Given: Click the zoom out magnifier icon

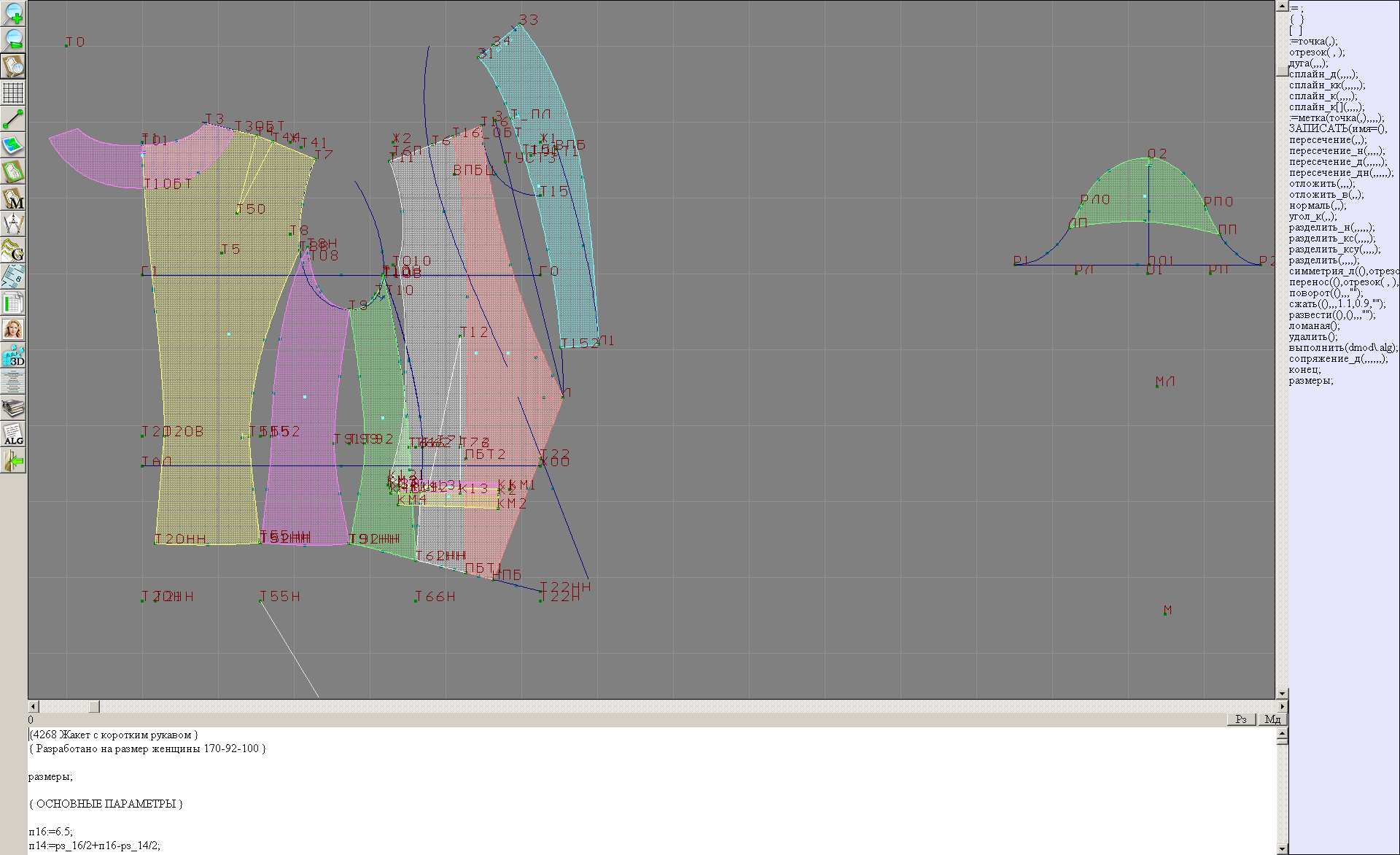Looking at the screenshot, I should click(x=13, y=39).
